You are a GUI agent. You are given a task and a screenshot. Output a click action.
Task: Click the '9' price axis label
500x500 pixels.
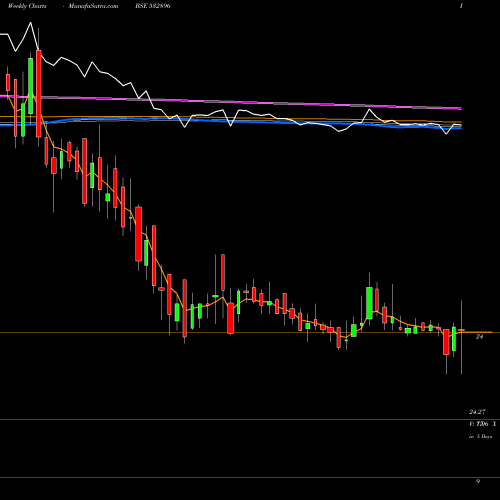(478, 481)
